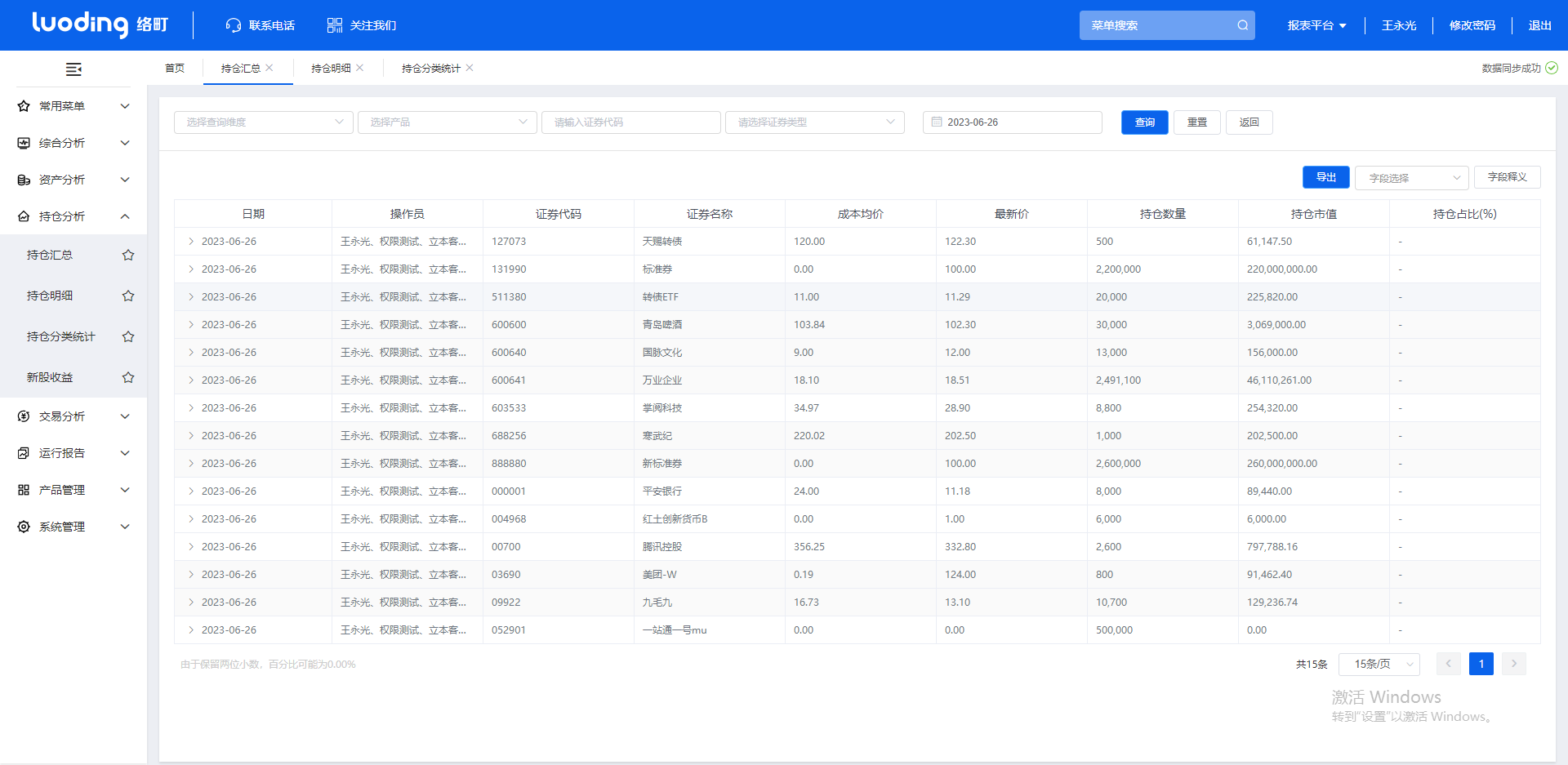
Task: Expand the 青岛啤酒 row
Action: 191,325
